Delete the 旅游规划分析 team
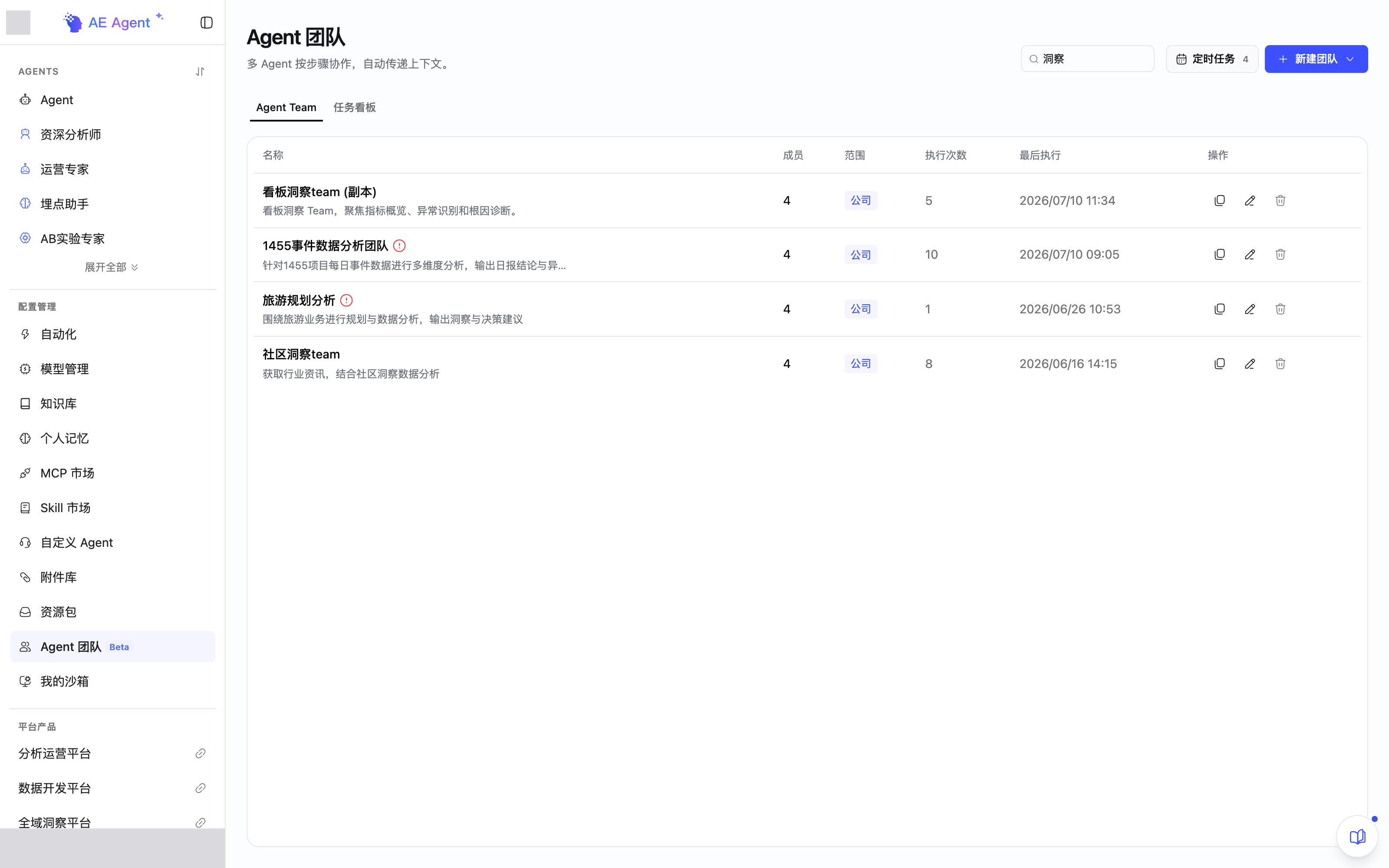This screenshot has width=1389, height=868. 1280,309
